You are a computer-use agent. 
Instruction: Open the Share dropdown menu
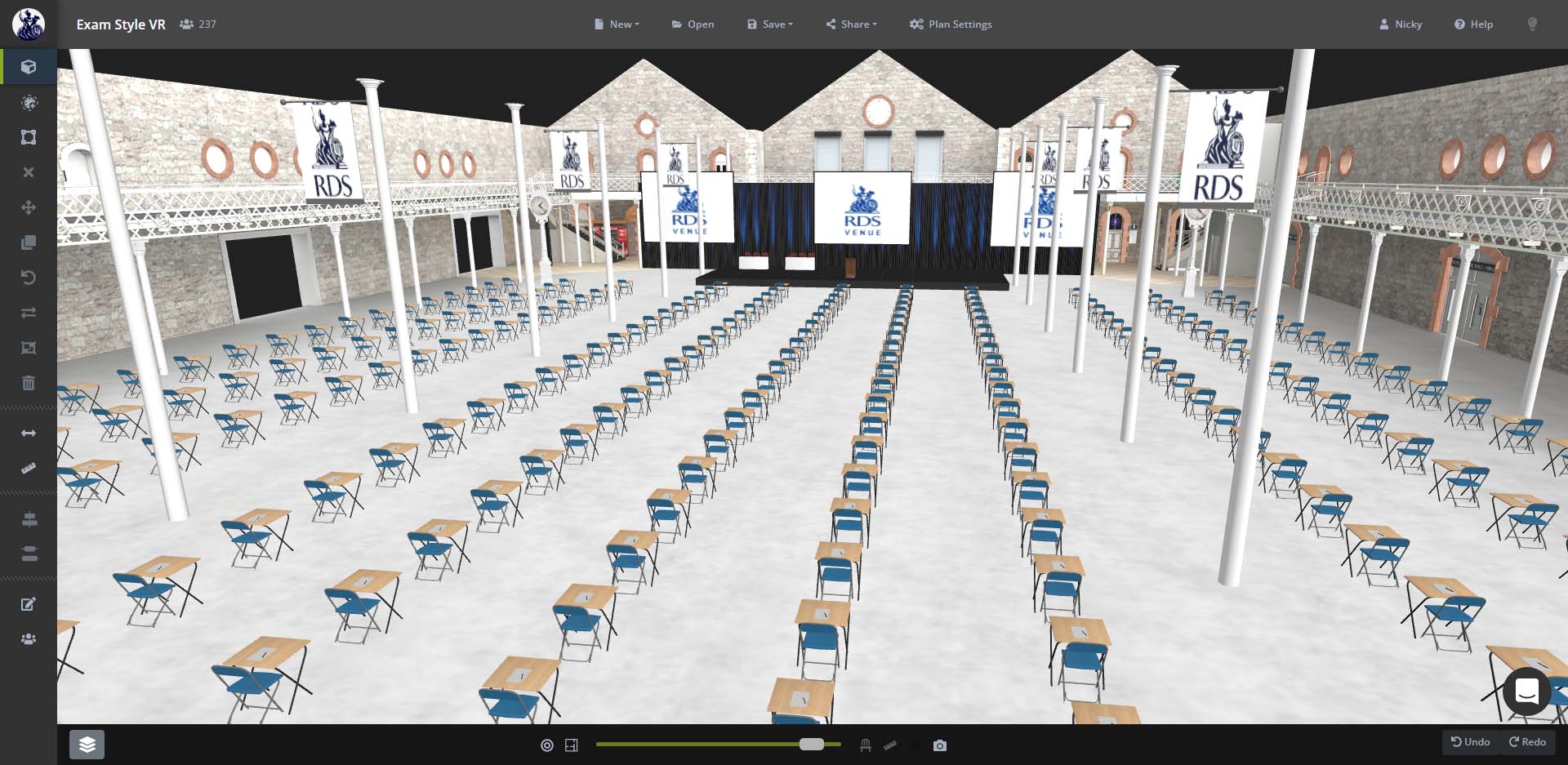852,24
